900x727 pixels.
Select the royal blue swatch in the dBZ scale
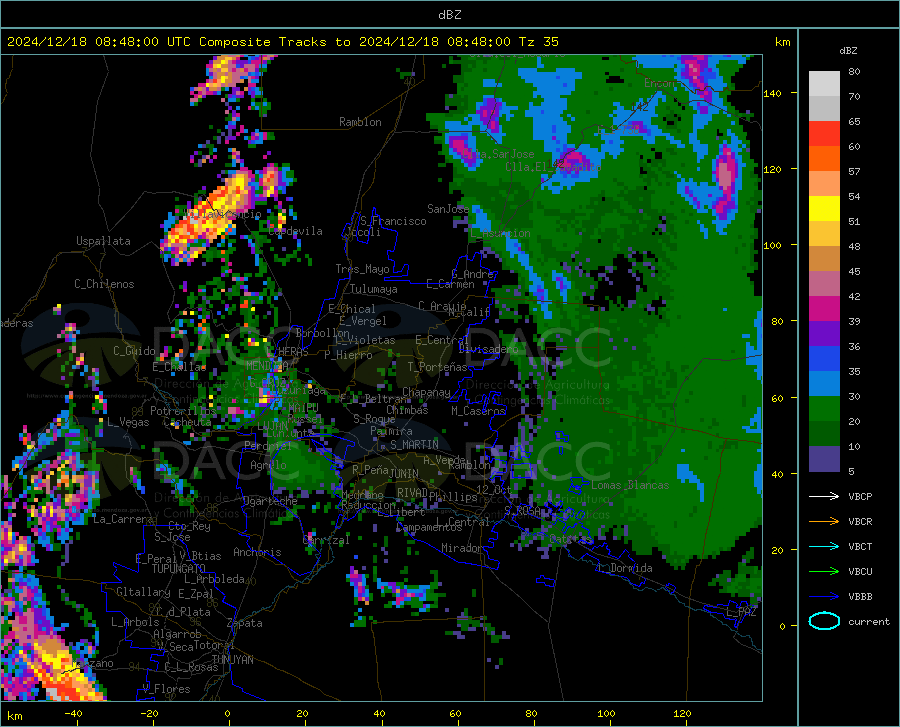click(x=824, y=359)
